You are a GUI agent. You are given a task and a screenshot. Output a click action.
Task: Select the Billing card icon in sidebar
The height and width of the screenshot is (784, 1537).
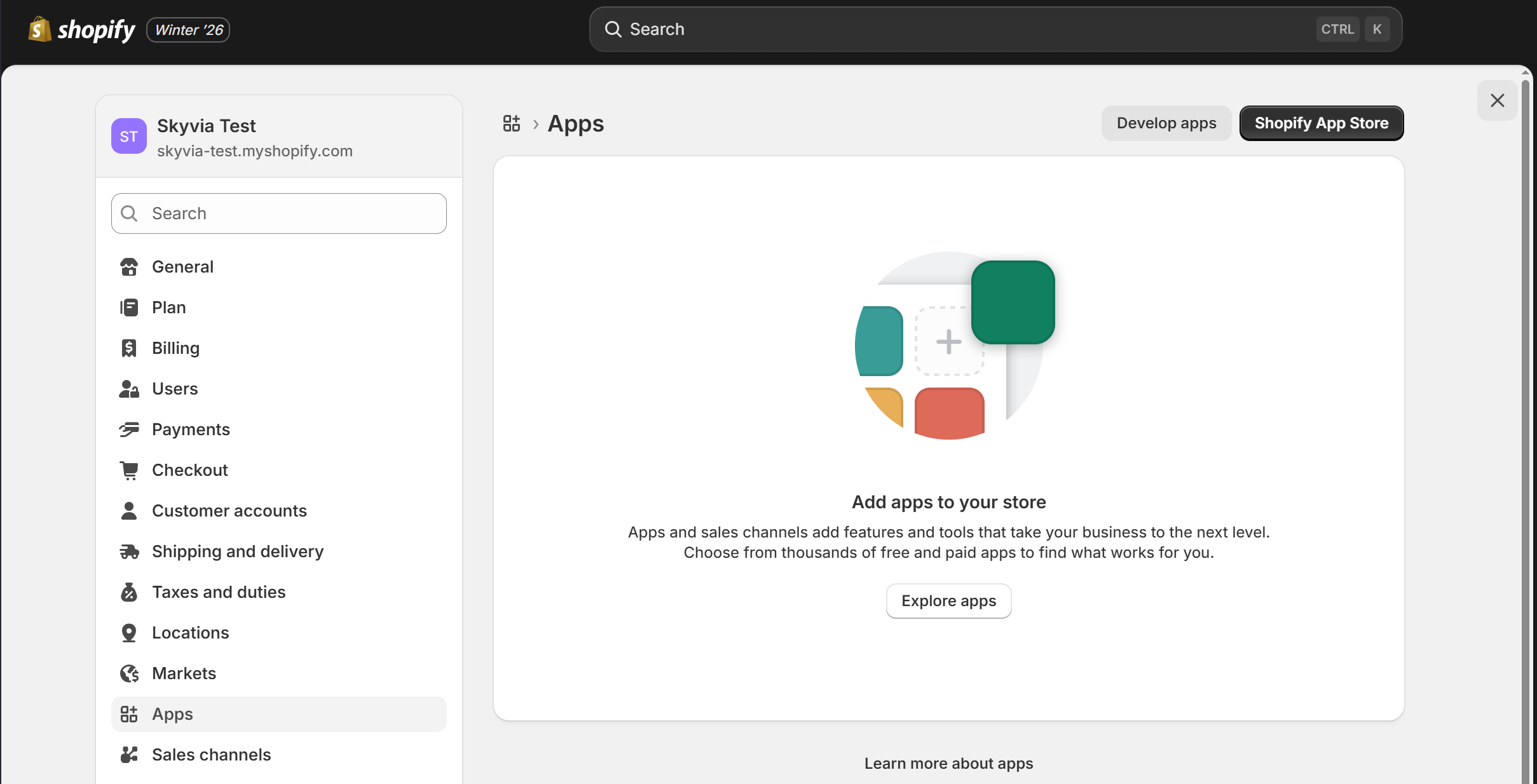pyautogui.click(x=129, y=348)
